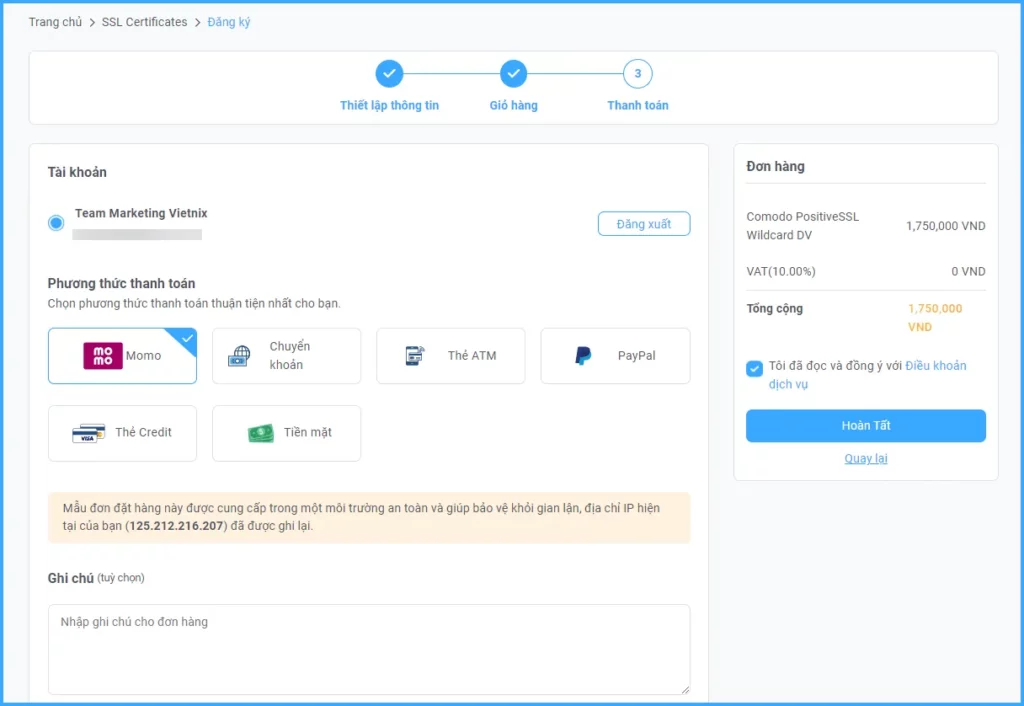Select the Momo logo icon
The image size is (1024, 706).
(x=103, y=356)
